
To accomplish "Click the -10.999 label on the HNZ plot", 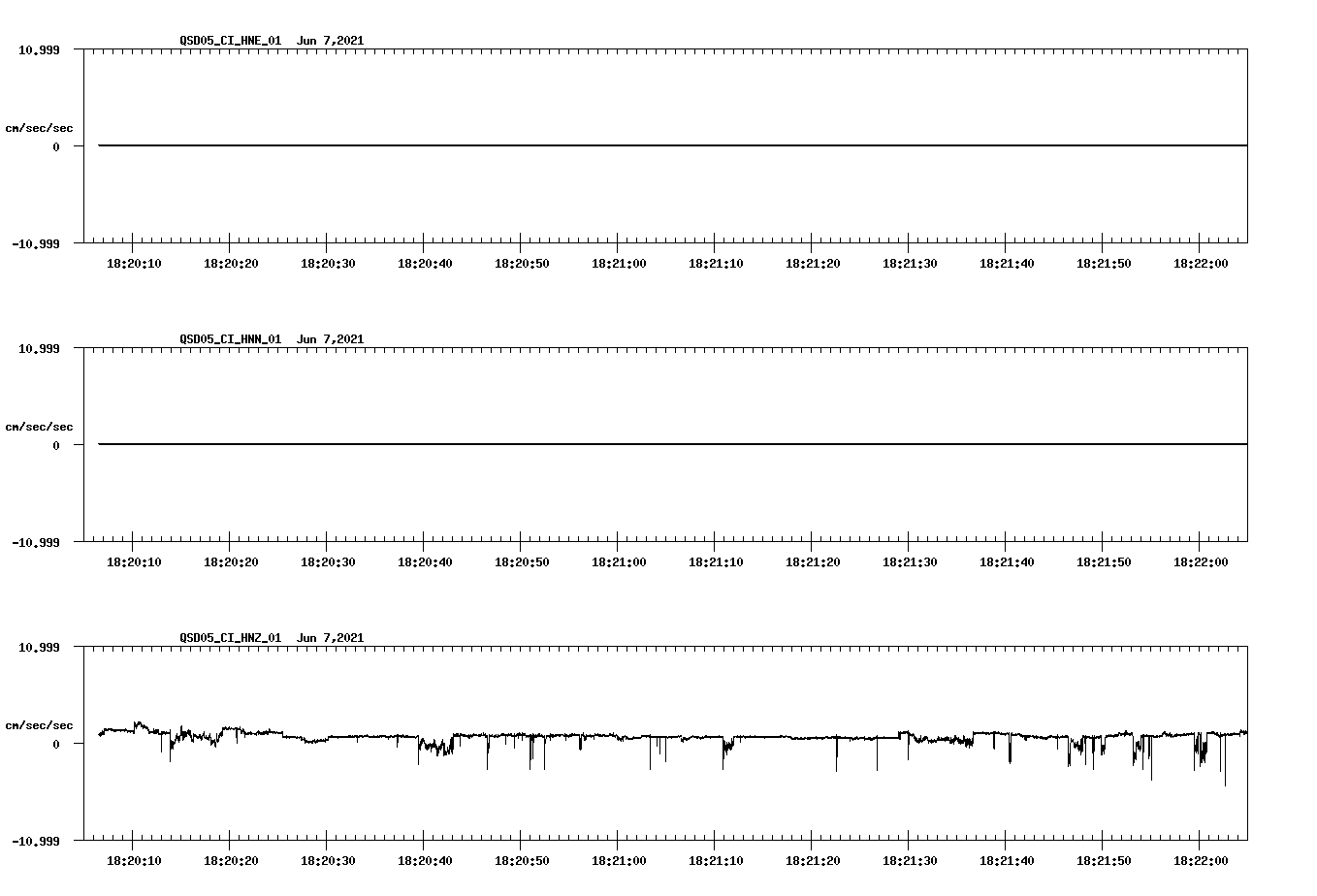I will [37, 843].
